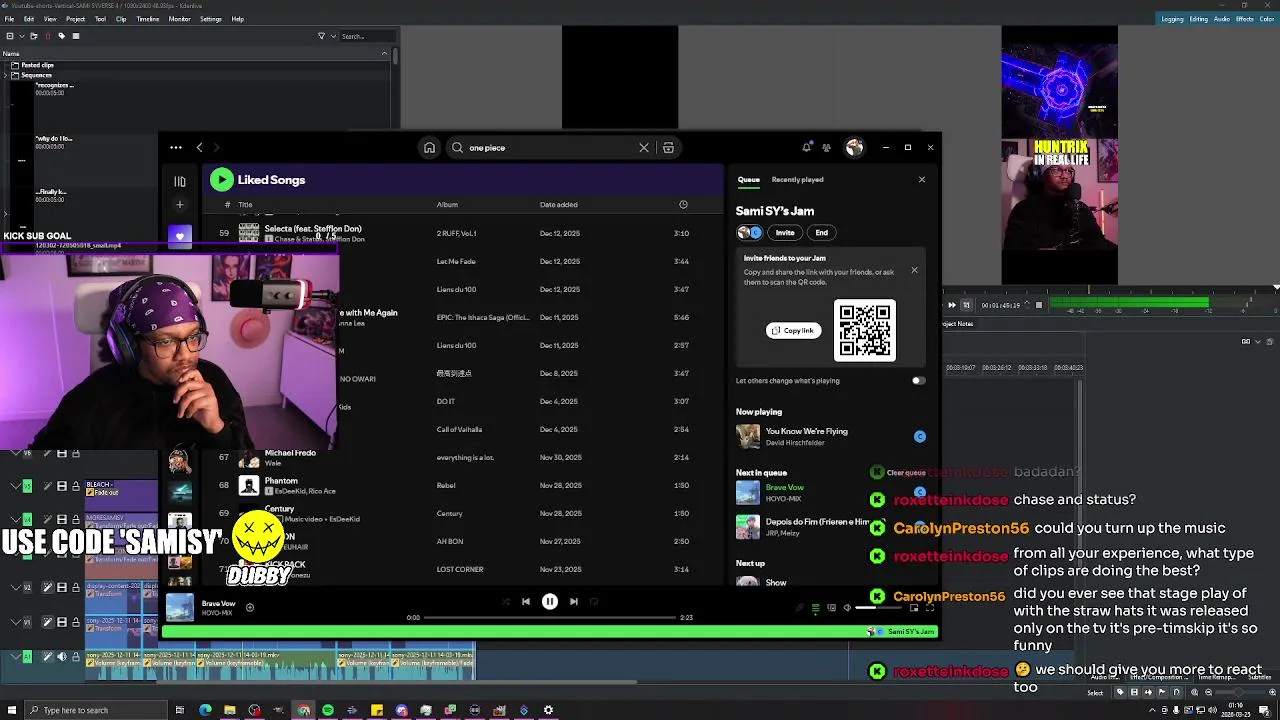Open Microsoft Edge from taskbar

point(205,711)
